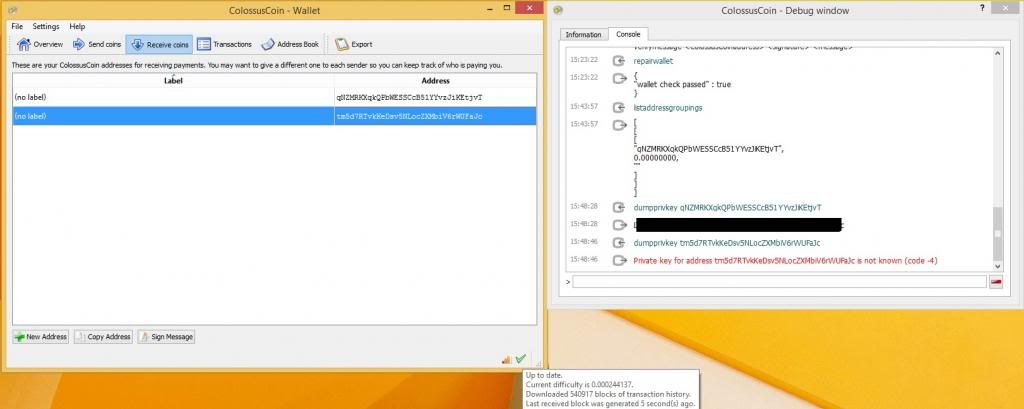Open the Transactions view
Viewport: 1024px width, 409px height.
[x=224, y=44]
